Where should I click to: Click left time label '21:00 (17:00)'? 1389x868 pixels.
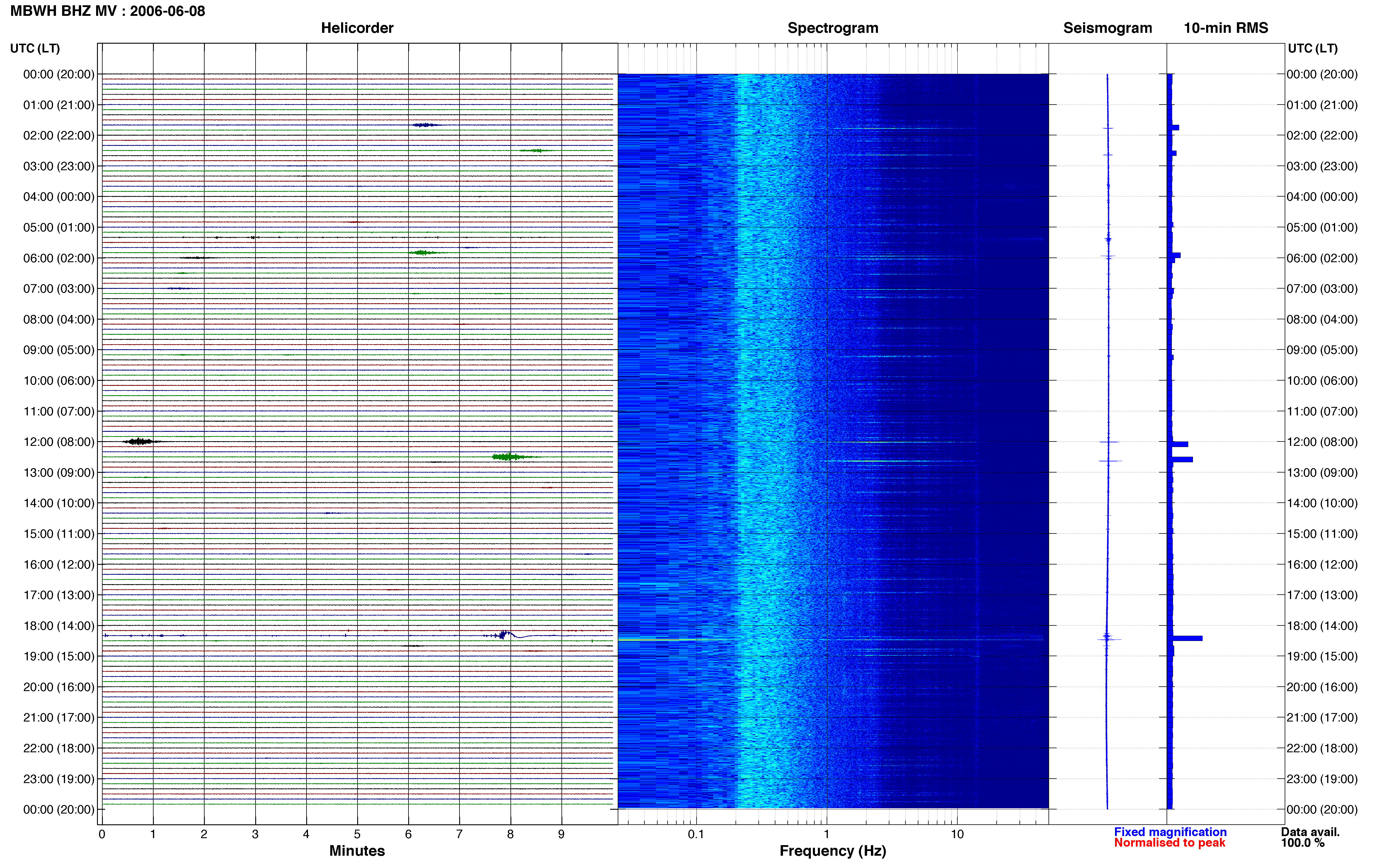(x=59, y=718)
